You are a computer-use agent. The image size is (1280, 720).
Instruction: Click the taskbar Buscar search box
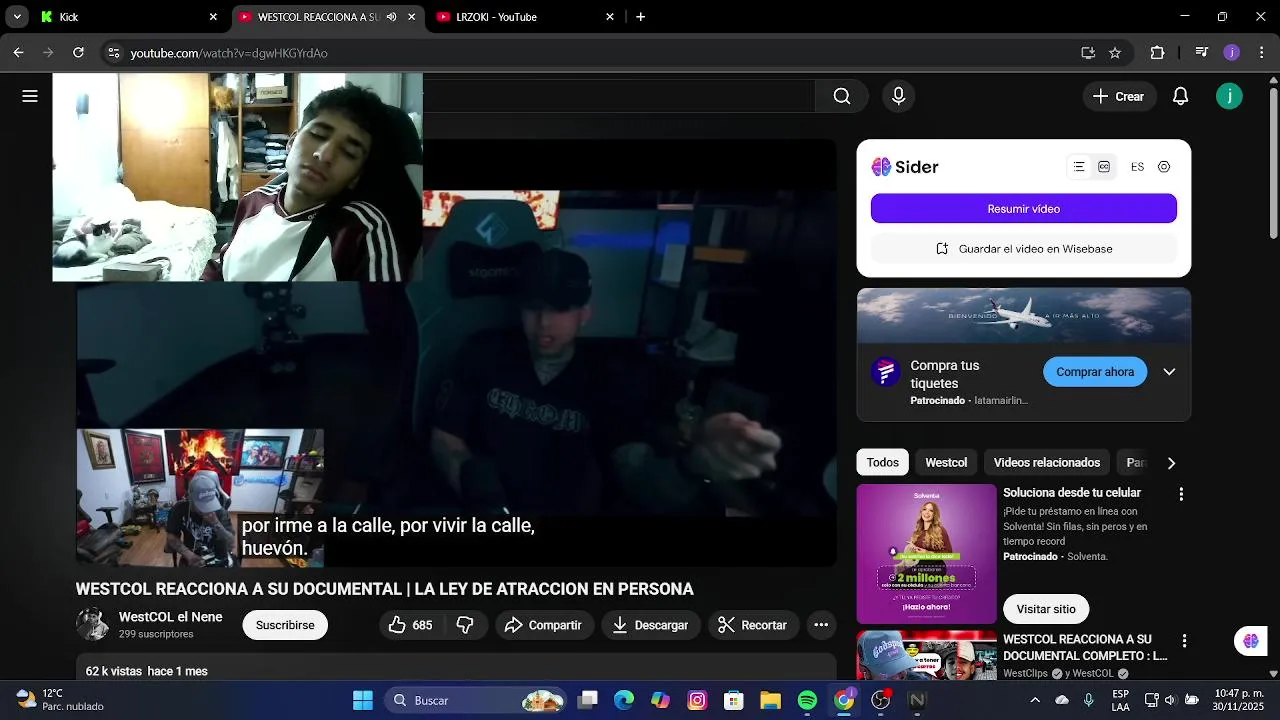(x=476, y=700)
